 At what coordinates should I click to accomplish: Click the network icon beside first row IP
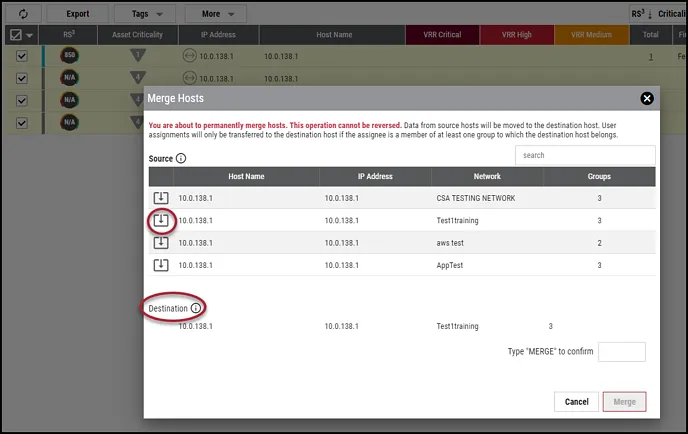190,56
